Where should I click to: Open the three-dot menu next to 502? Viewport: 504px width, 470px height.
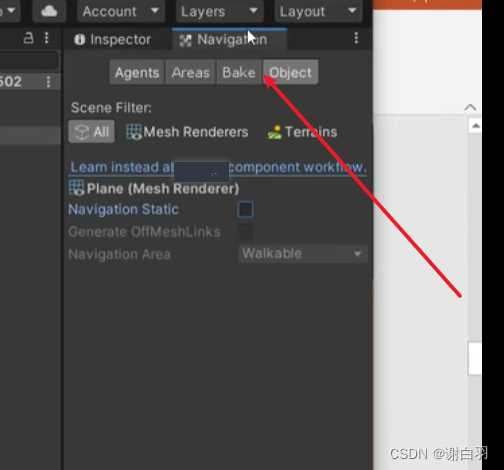tap(49, 82)
